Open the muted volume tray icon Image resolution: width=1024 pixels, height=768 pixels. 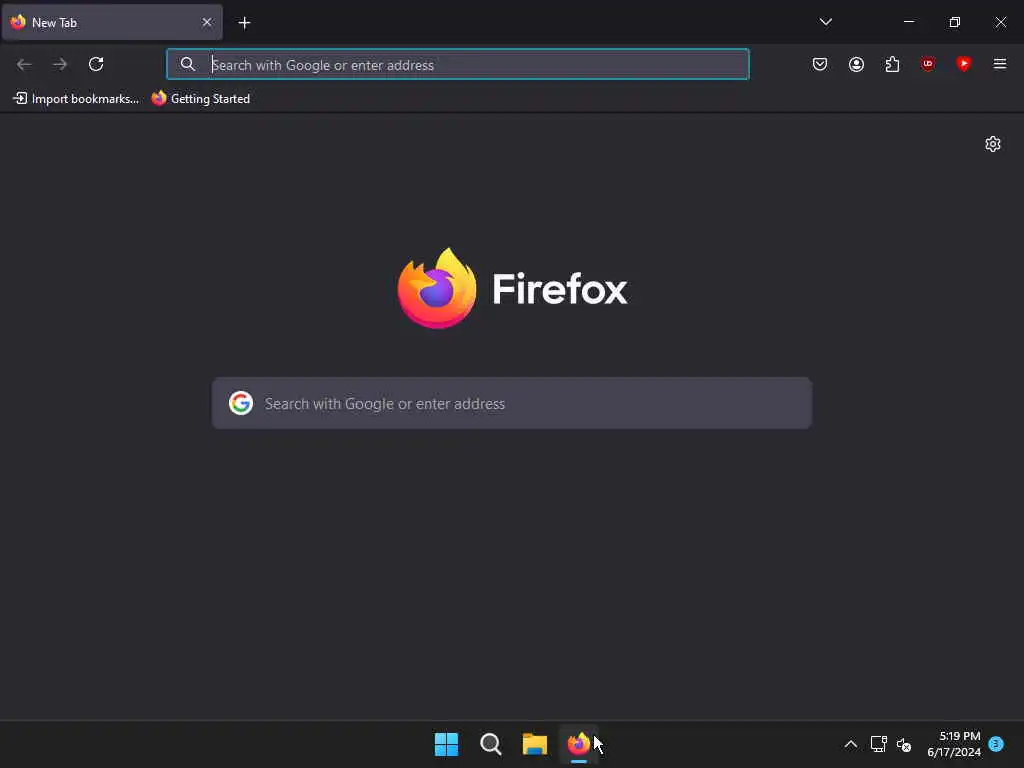tap(904, 744)
